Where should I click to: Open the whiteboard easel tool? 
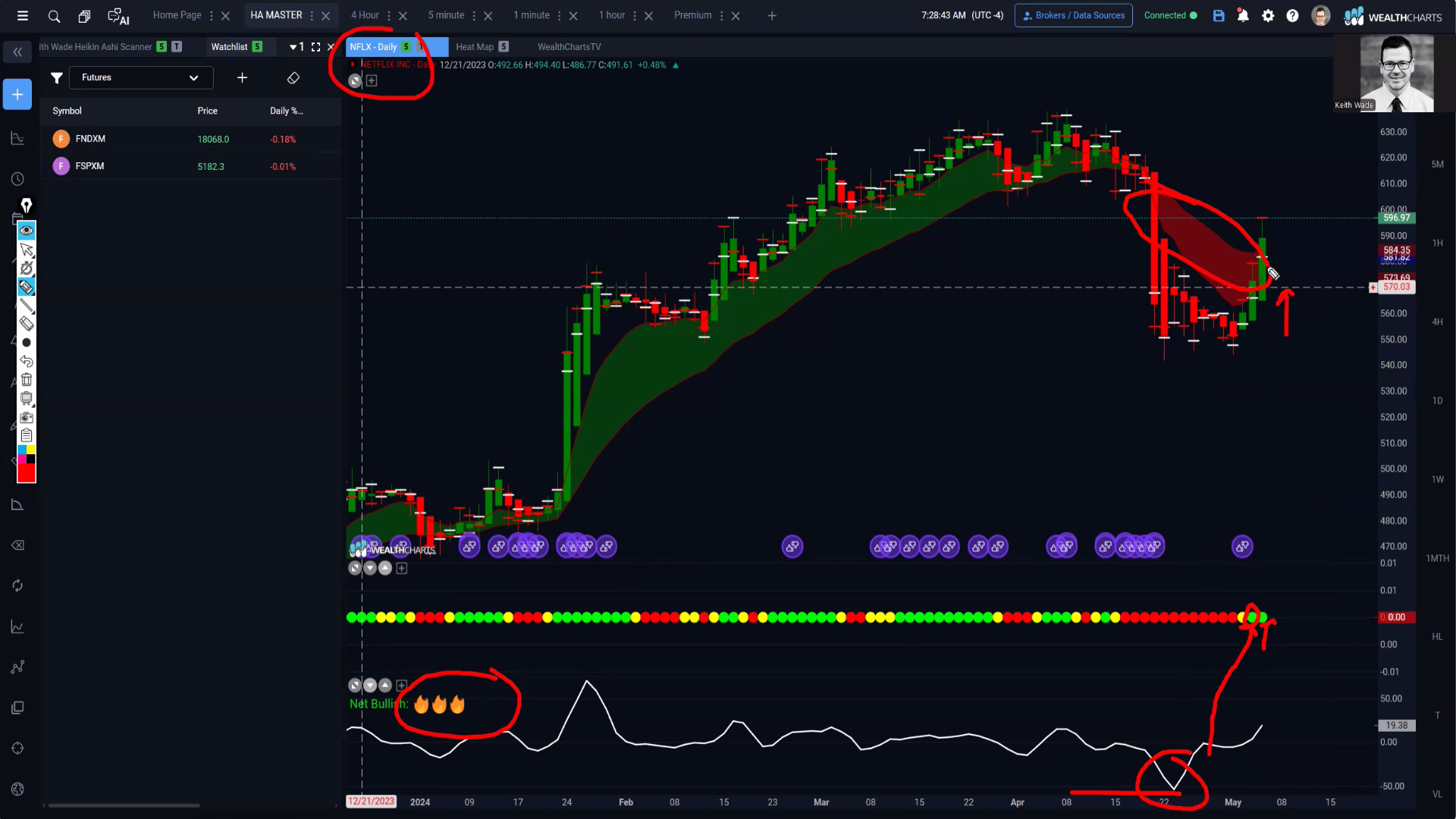click(27, 399)
